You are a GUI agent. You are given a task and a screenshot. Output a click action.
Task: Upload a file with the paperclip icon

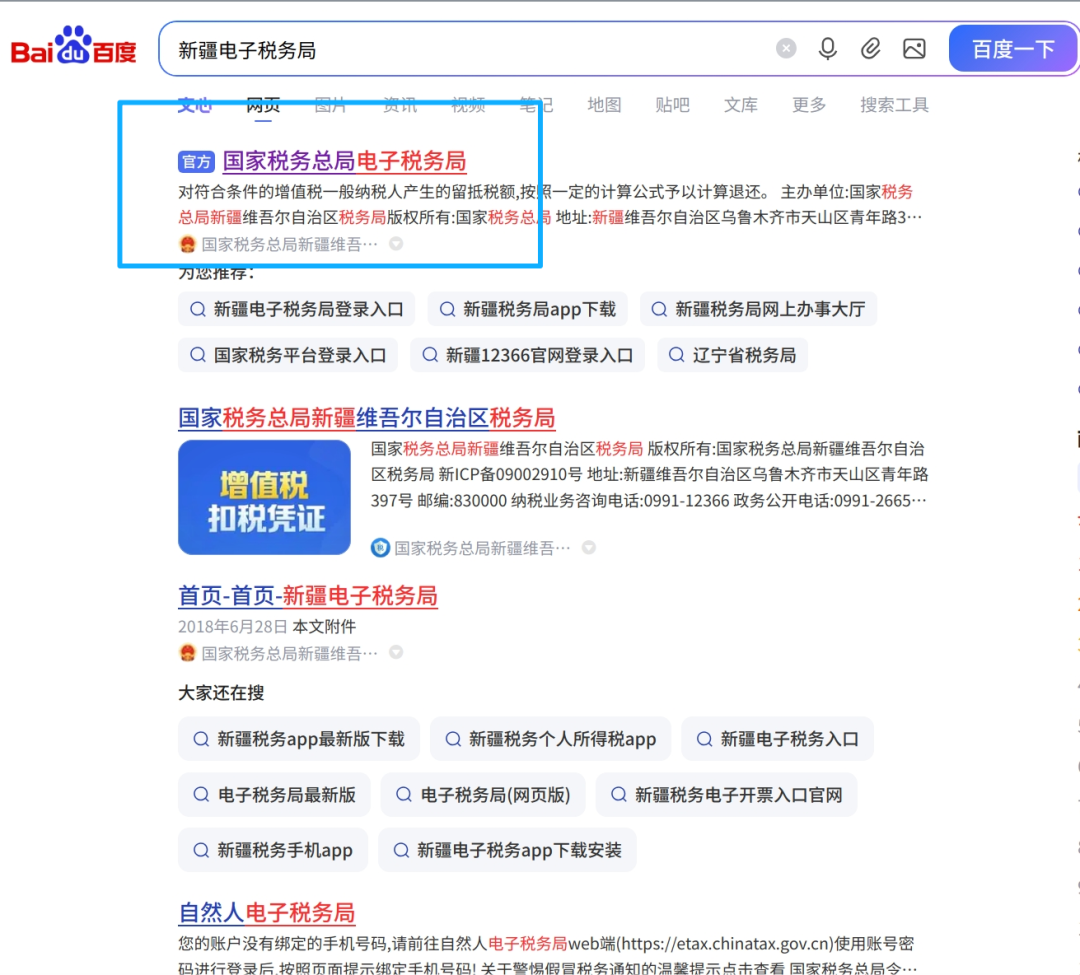click(x=871, y=49)
